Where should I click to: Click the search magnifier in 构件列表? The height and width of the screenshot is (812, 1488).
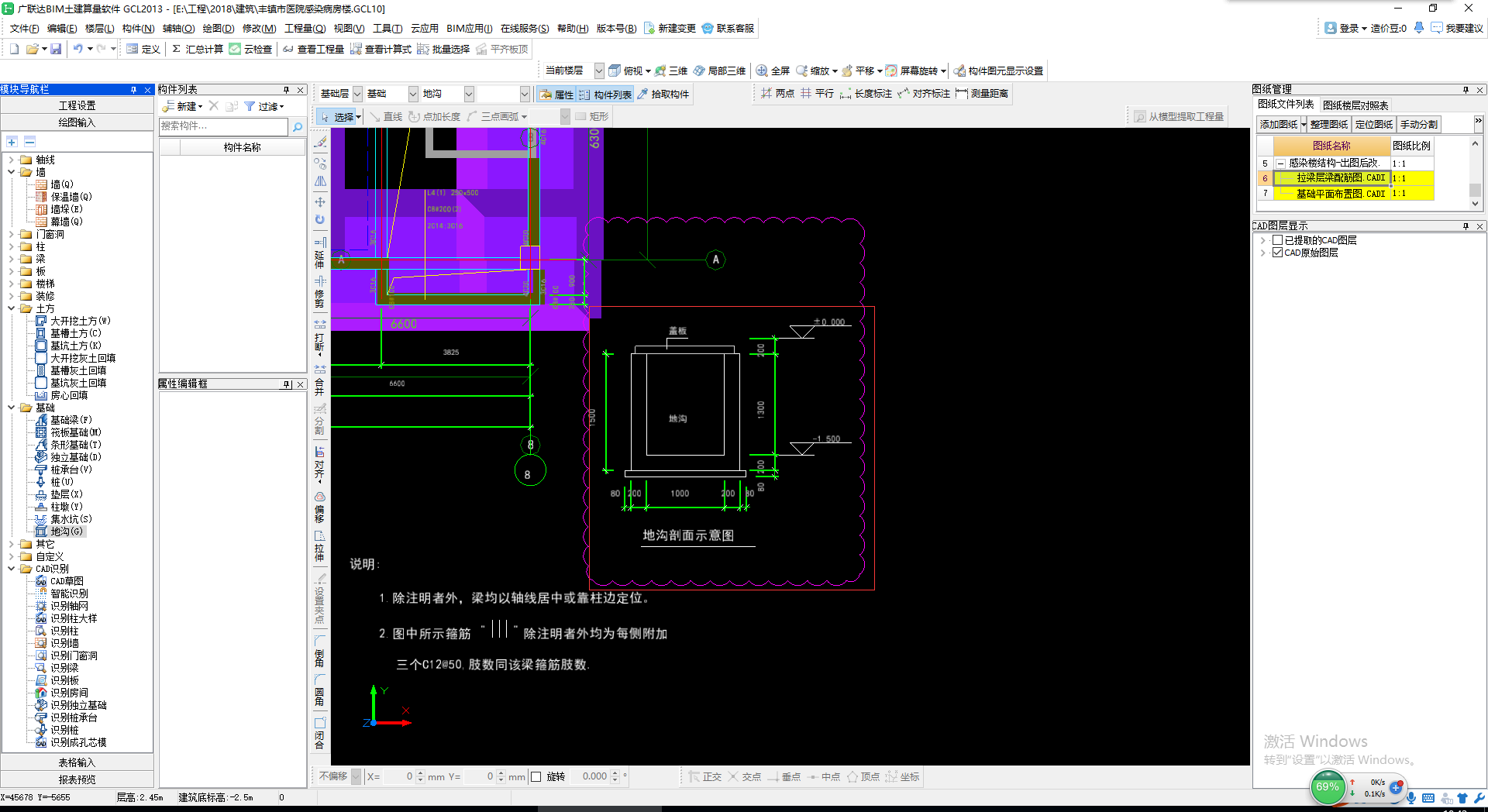[x=298, y=126]
